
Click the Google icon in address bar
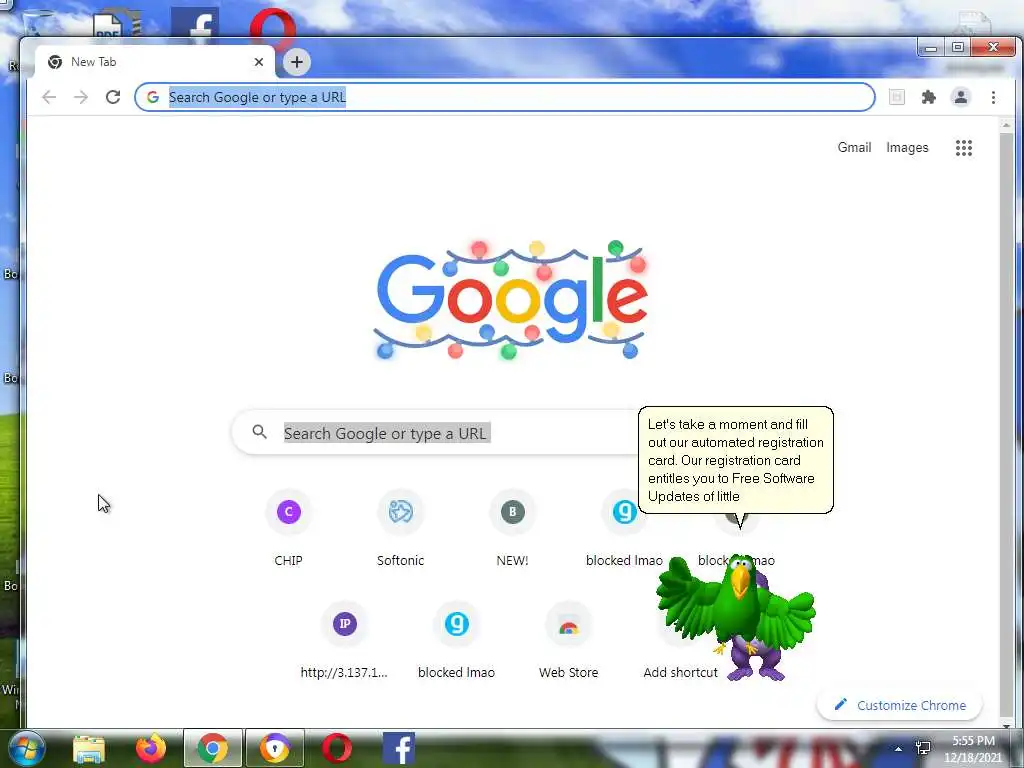click(153, 97)
